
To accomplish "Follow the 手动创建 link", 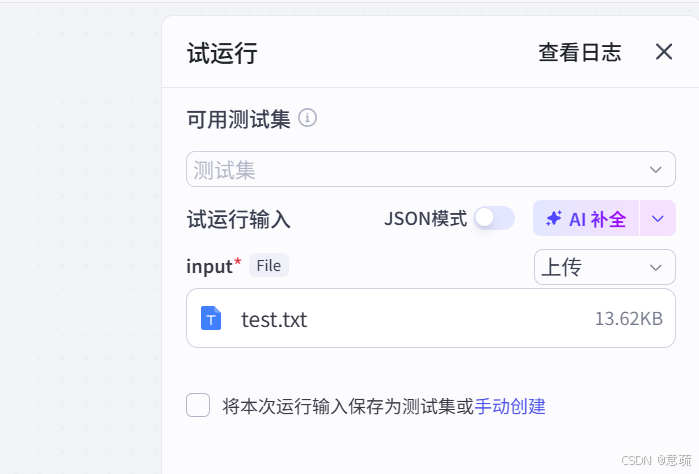I will (510, 406).
